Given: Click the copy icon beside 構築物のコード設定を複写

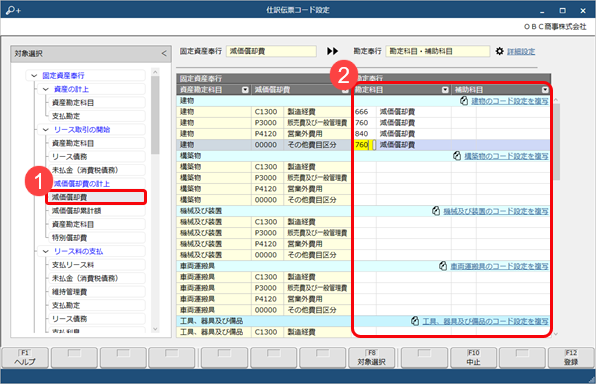Looking at the screenshot, I should pos(457,156).
